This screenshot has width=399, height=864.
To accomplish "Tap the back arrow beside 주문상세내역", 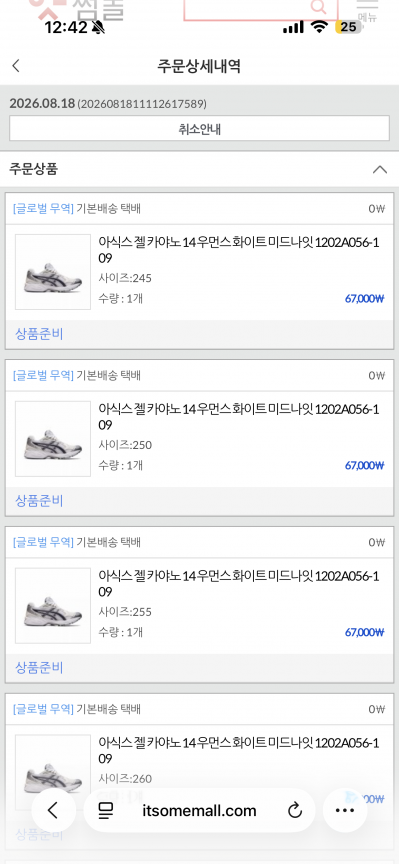I will click(15, 66).
